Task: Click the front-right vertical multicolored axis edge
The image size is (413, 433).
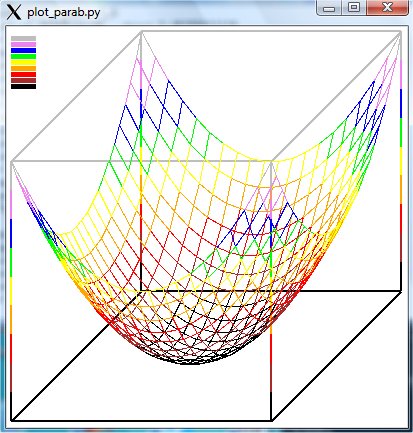Action: (271, 291)
